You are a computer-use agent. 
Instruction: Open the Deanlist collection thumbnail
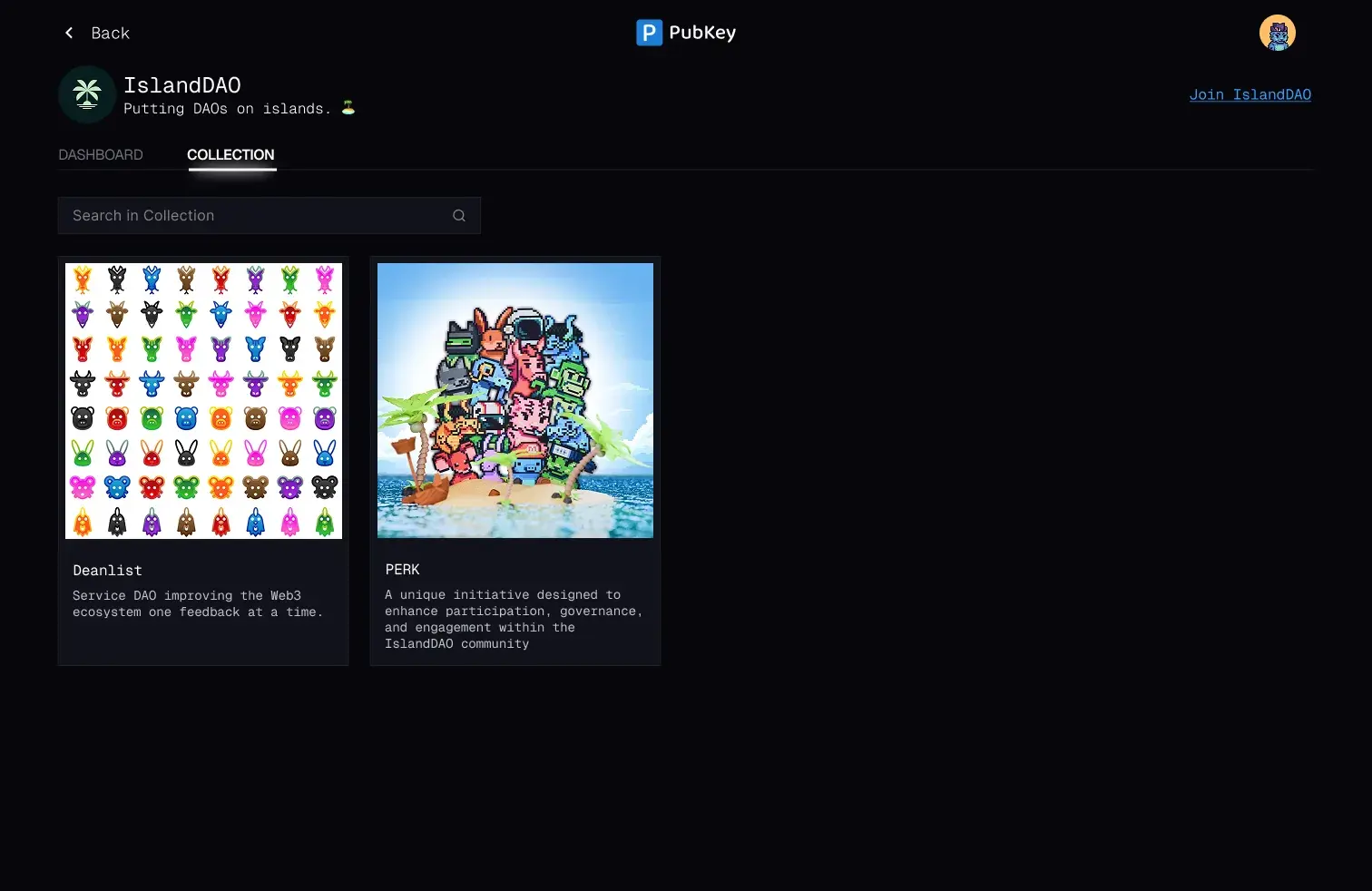203,401
